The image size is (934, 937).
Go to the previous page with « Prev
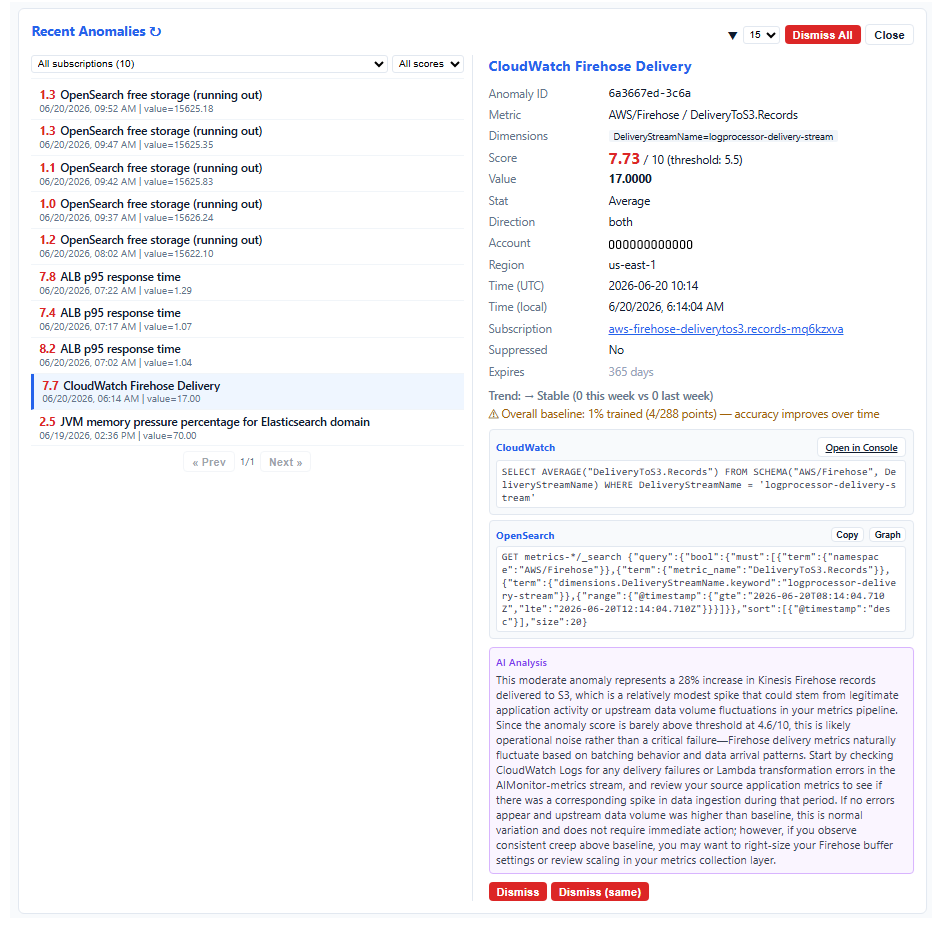209,462
